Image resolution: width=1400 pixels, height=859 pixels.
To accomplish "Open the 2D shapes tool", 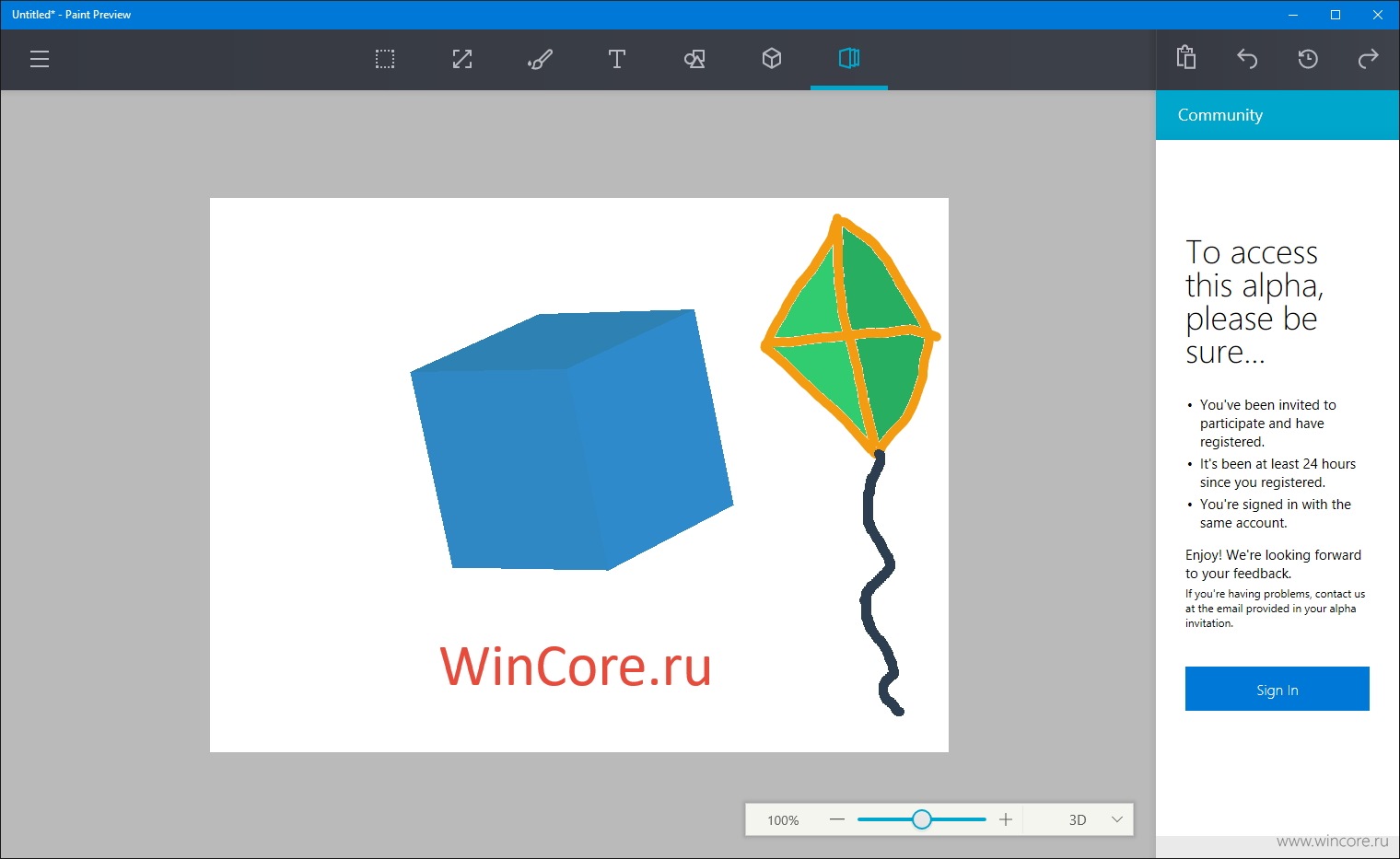I will (x=694, y=59).
